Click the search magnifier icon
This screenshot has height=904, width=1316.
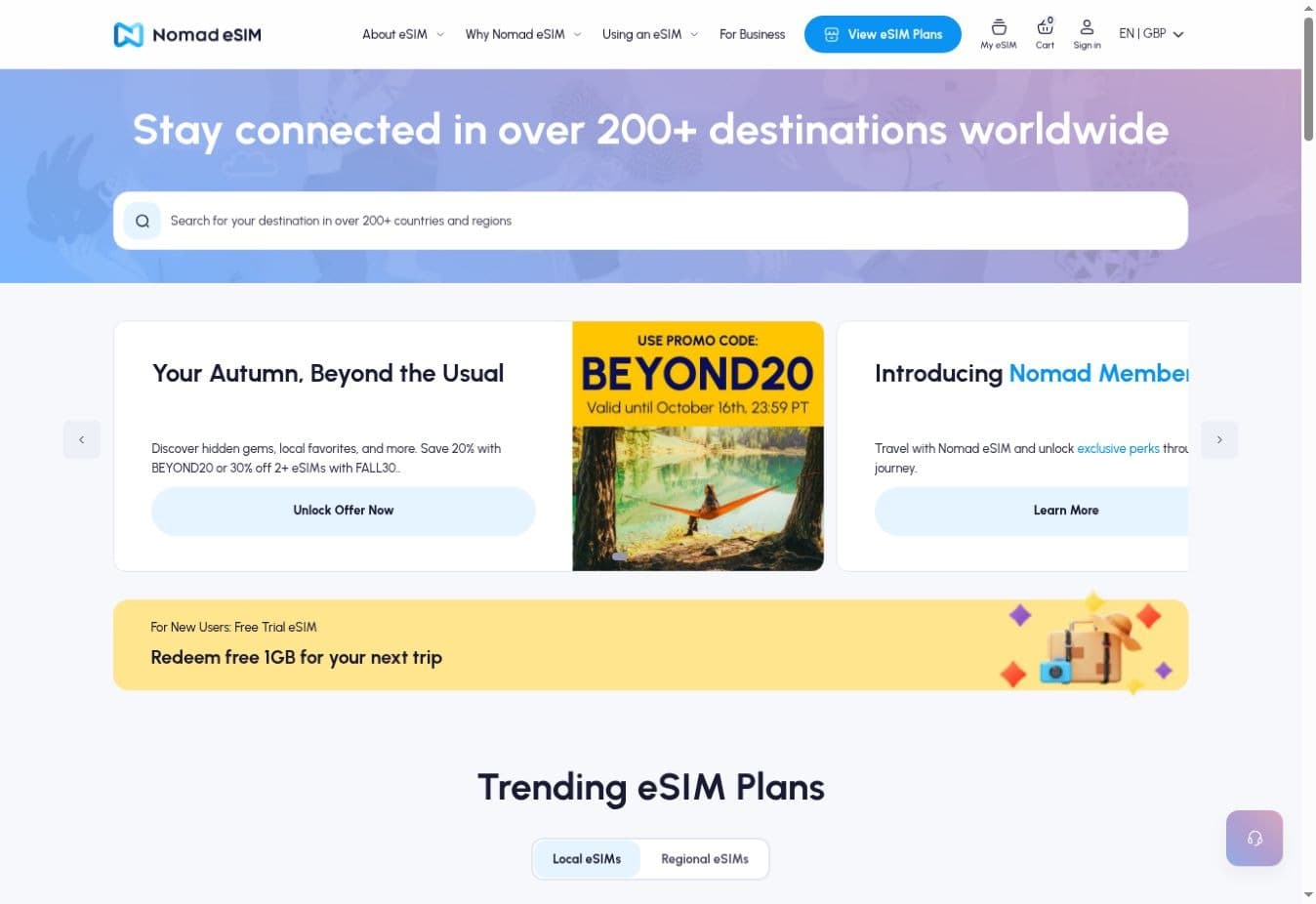coord(143,221)
